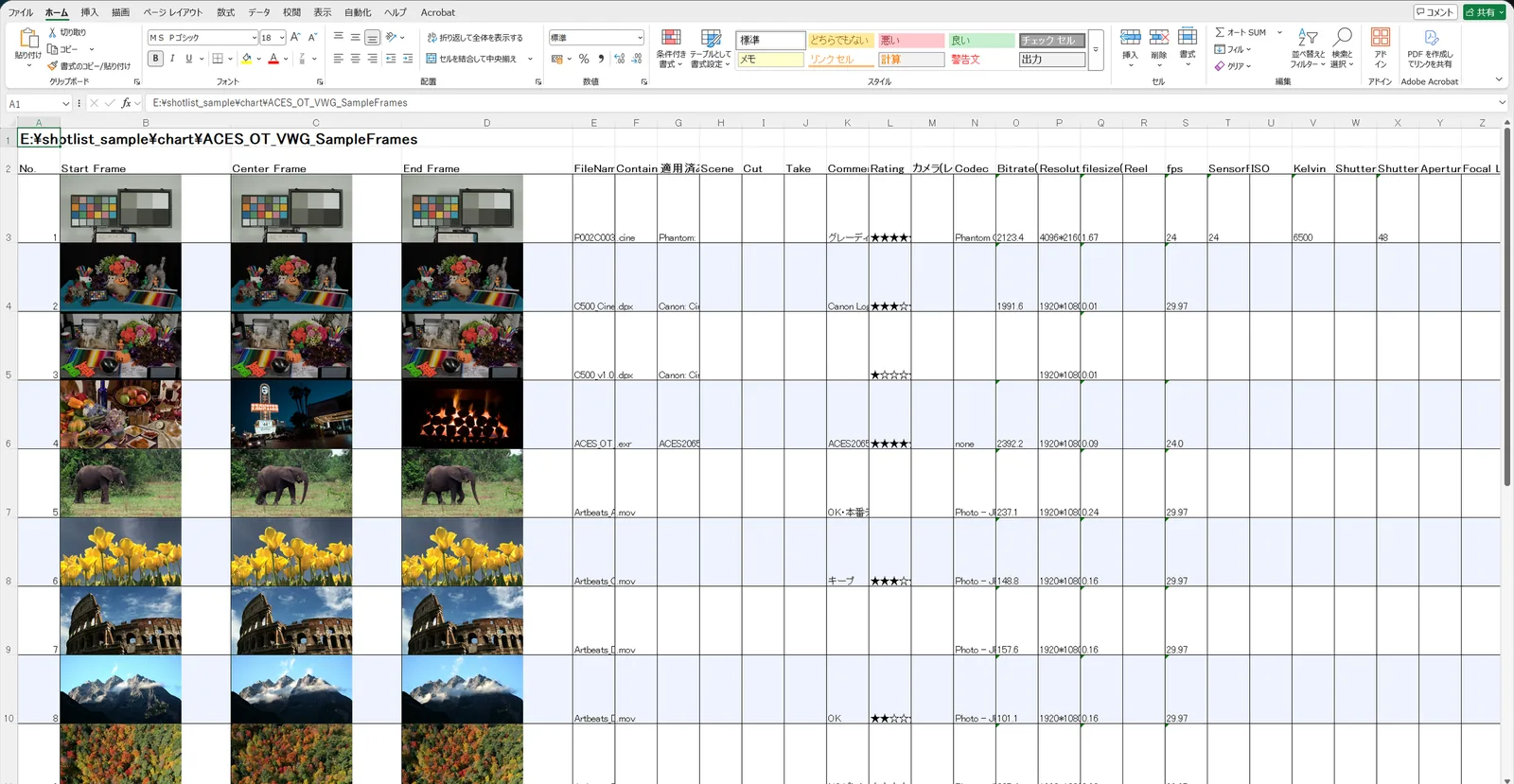The width and height of the screenshot is (1514, 784).
Task: Open the AutoSum (オート SUM) dropdown arrow
Action: tap(1279, 32)
